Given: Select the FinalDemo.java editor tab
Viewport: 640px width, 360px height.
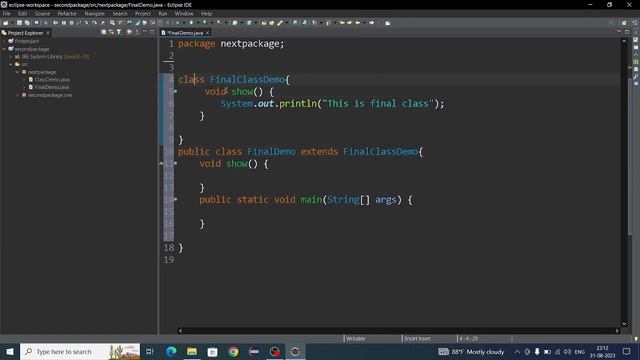Looking at the screenshot, I should (184, 33).
